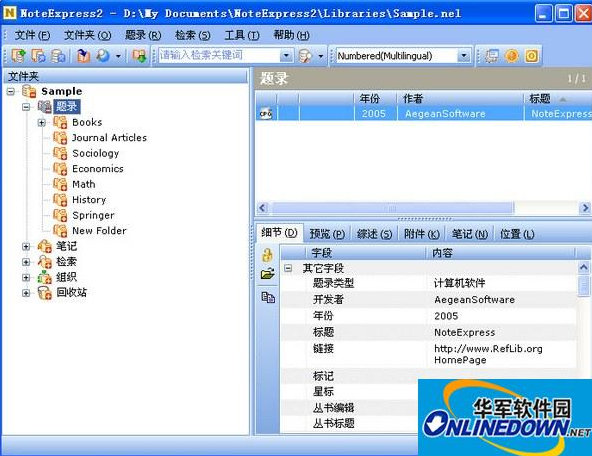The width and height of the screenshot is (592, 456).
Task: Switch to the 细节 (D) tab
Action: pyautogui.click(x=279, y=233)
